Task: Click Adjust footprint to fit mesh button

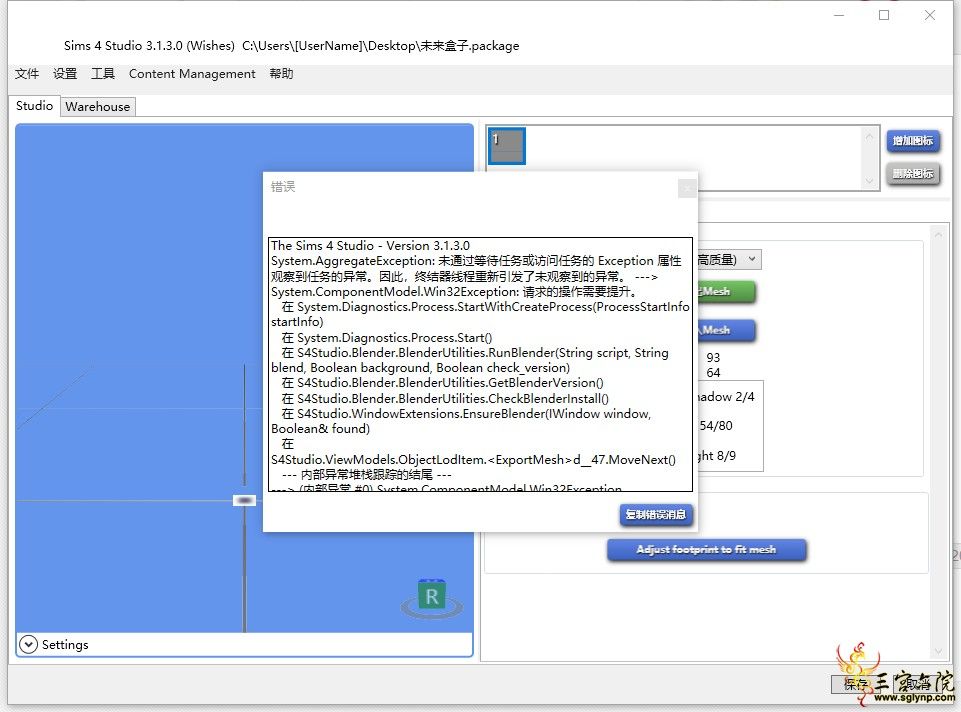Action: click(x=706, y=550)
